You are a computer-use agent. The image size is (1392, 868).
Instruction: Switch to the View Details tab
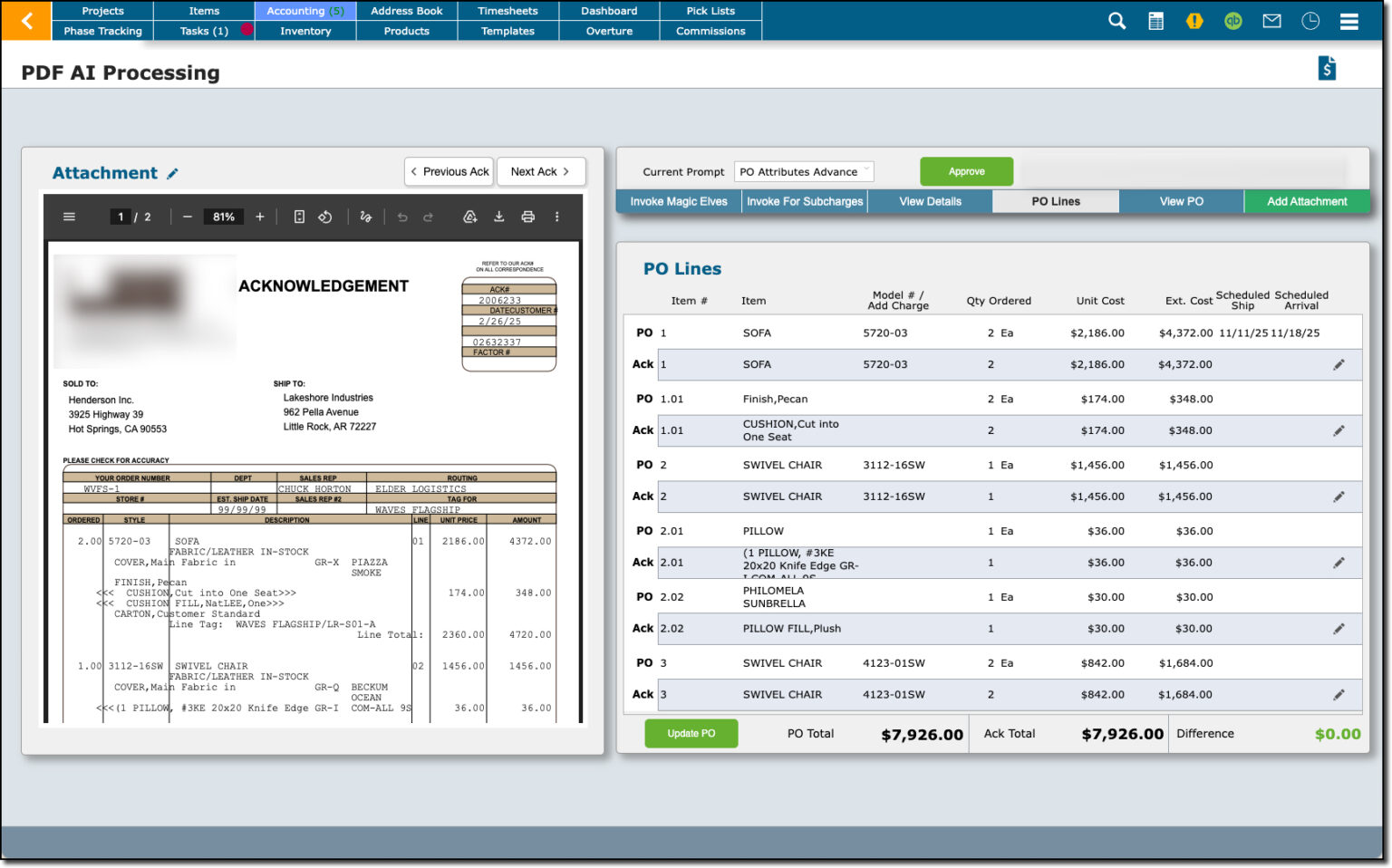pos(930,201)
